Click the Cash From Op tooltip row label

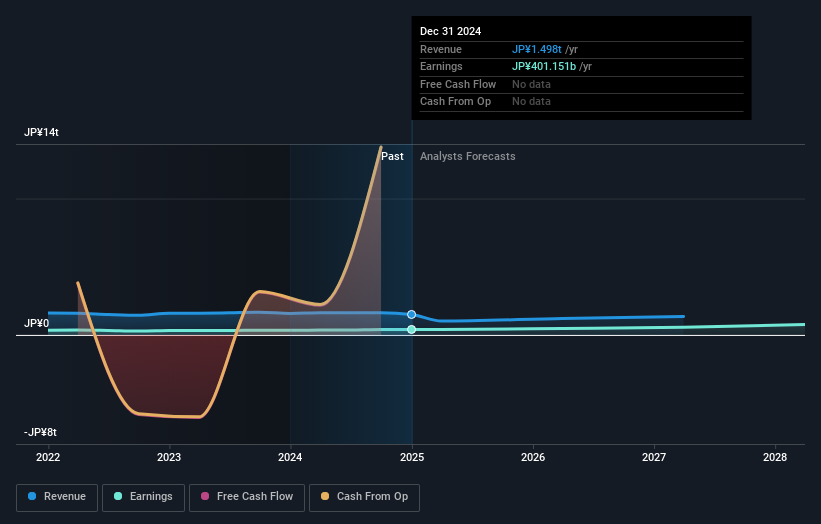(456, 102)
